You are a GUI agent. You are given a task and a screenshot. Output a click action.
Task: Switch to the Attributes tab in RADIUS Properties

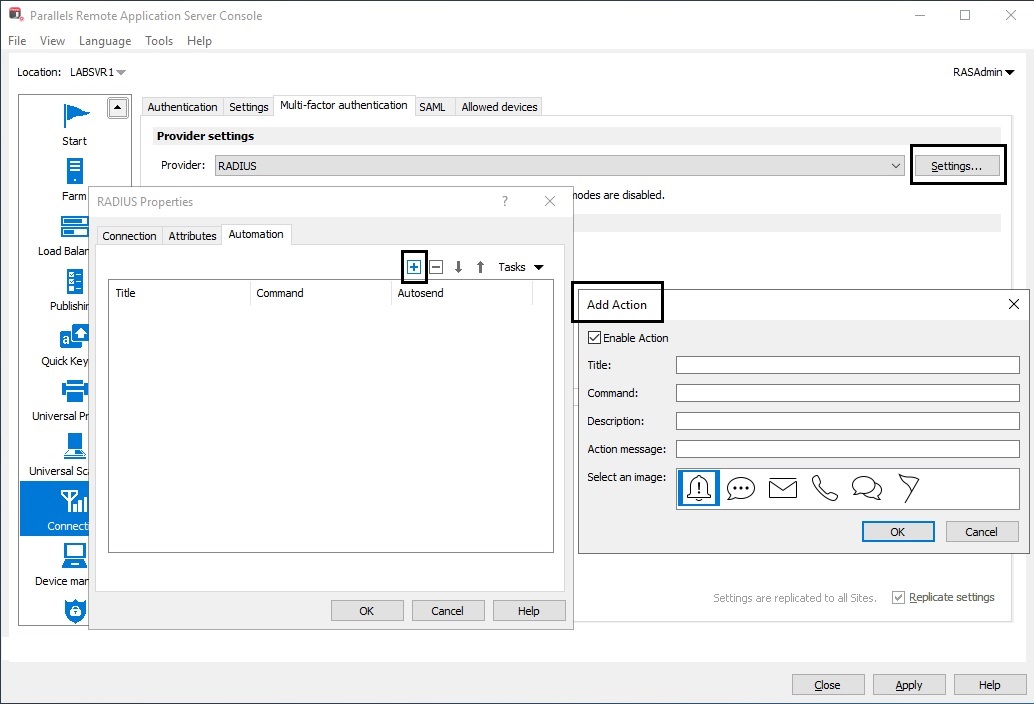(x=192, y=235)
